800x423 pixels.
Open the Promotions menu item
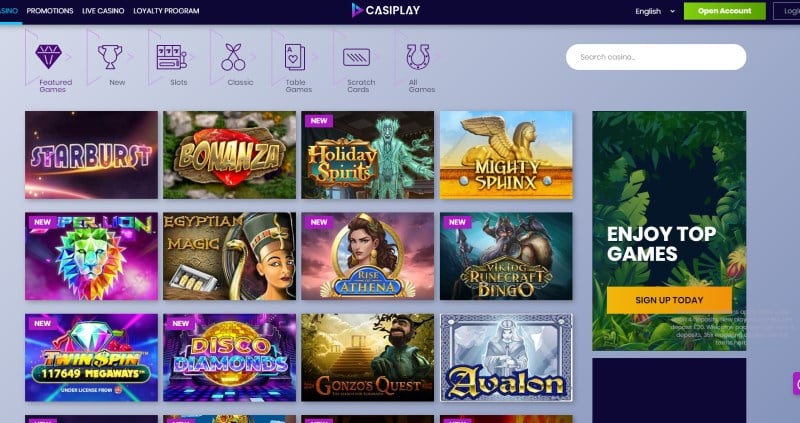tap(50, 11)
